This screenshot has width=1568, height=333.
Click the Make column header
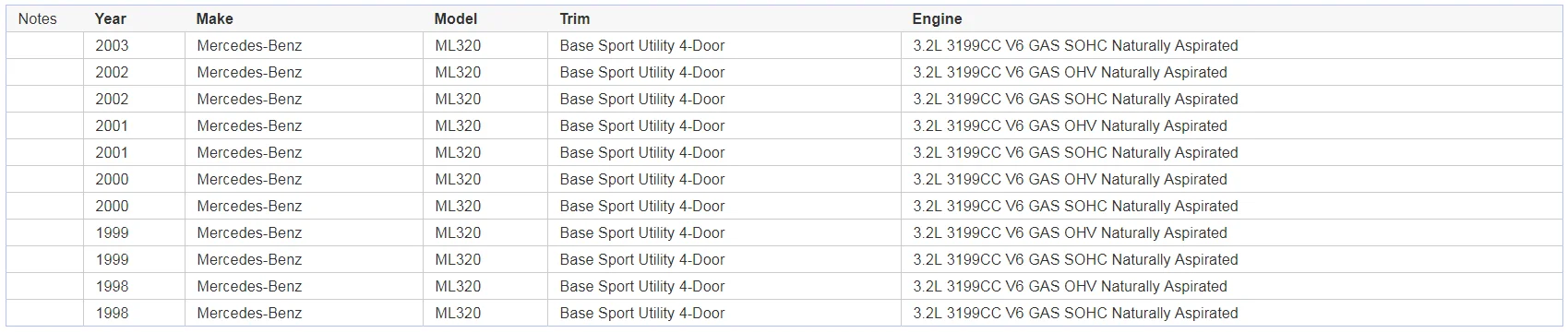click(x=214, y=18)
